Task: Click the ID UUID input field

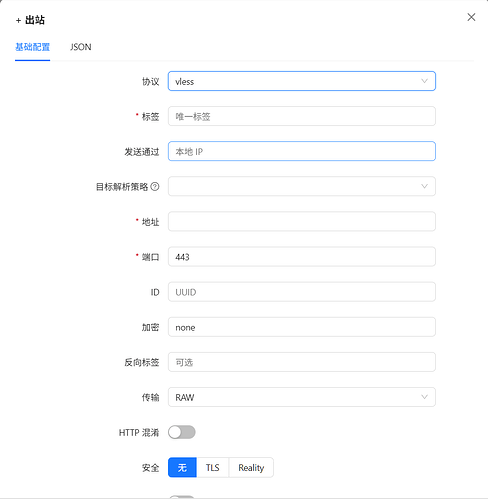Action: 302,292
